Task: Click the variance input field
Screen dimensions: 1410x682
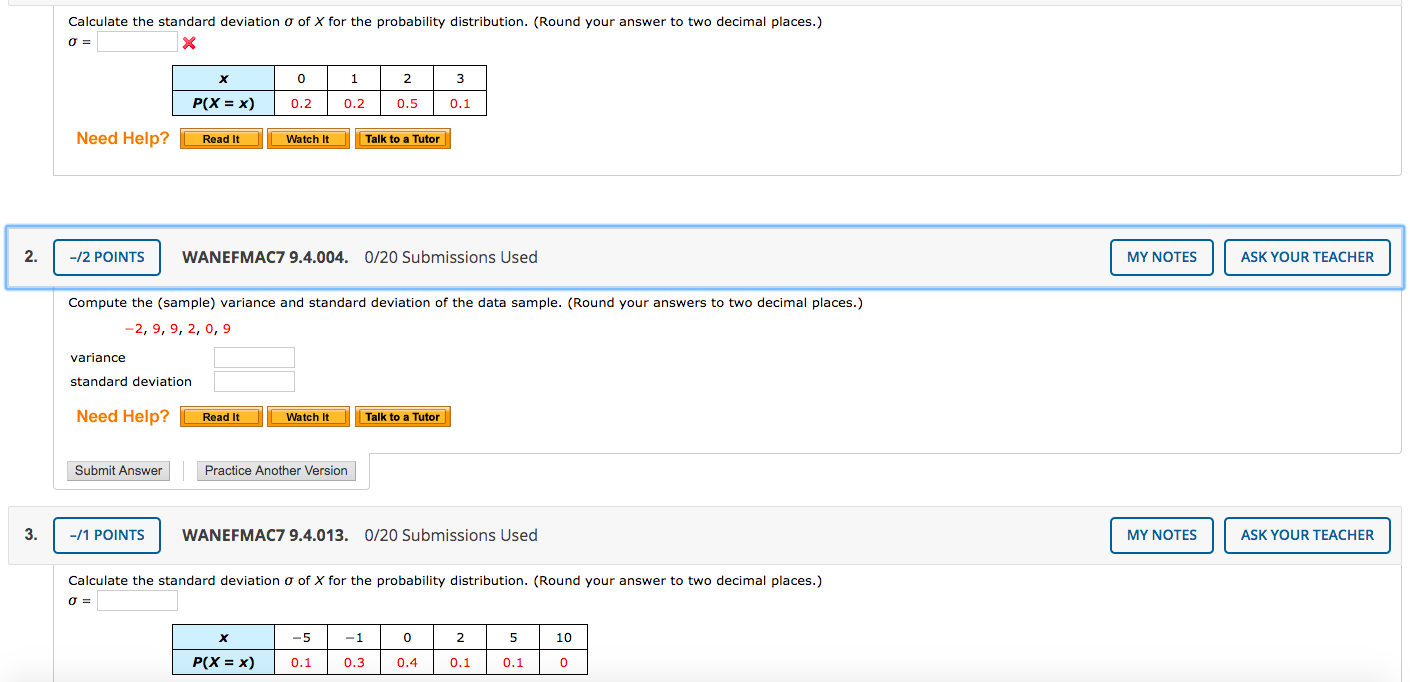Action: pyautogui.click(x=254, y=358)
